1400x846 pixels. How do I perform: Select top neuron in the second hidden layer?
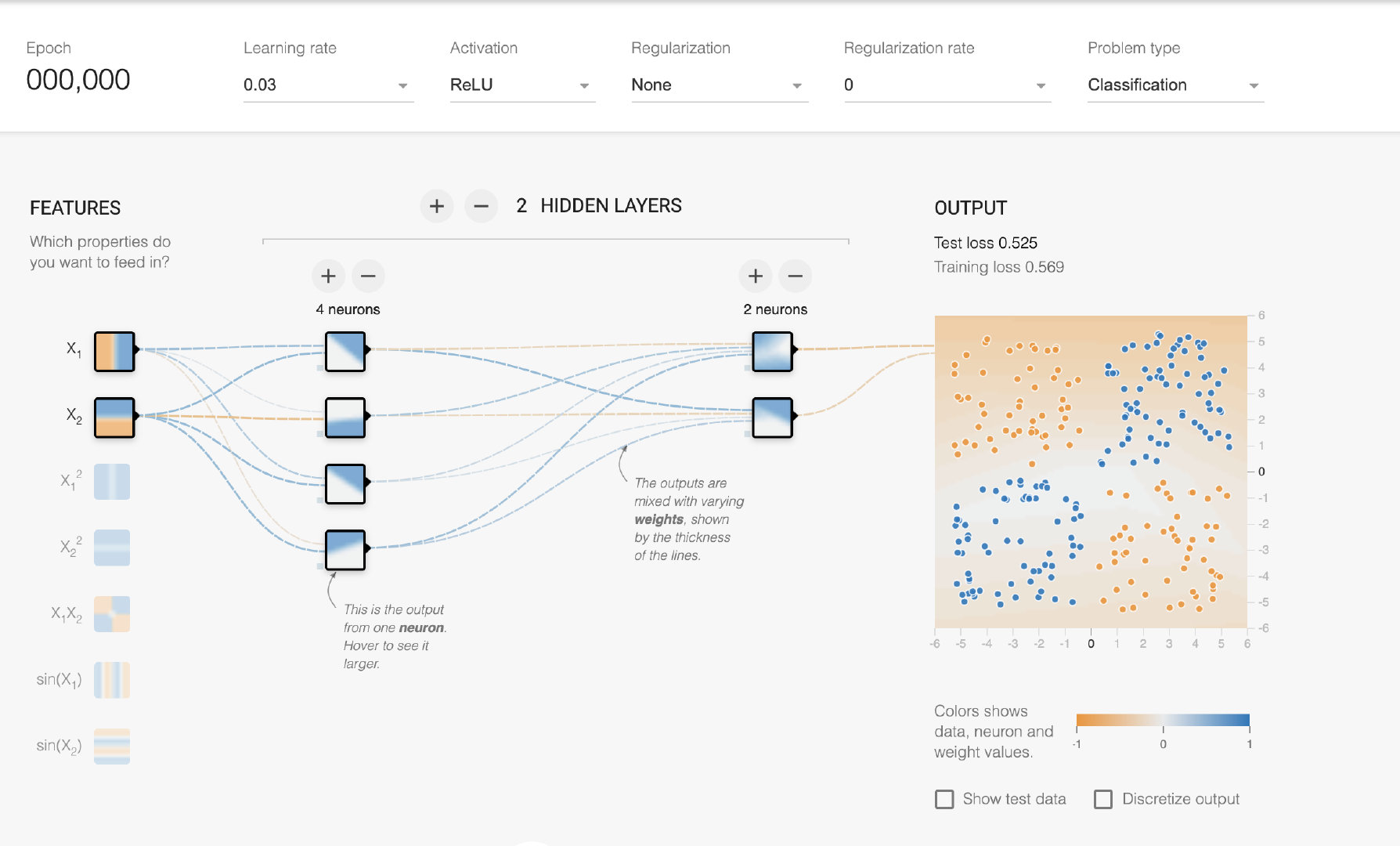(x=773, y=351)
